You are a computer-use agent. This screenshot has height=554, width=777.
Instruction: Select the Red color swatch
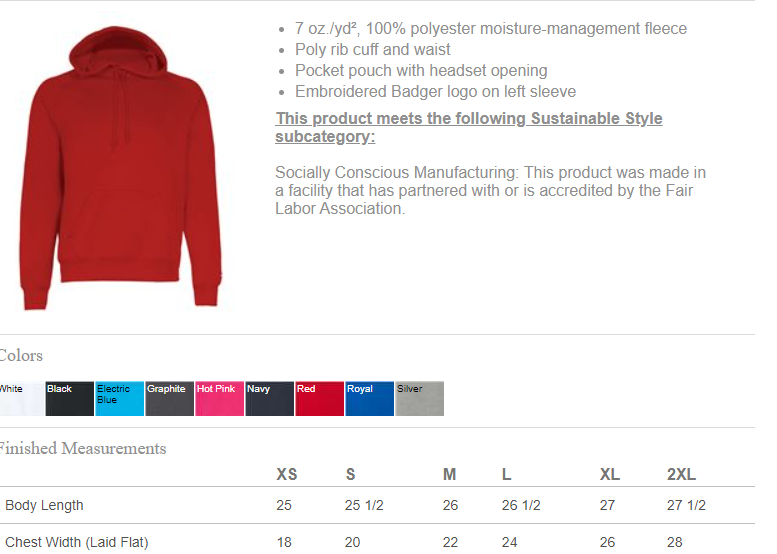click(x=320, y=398)
